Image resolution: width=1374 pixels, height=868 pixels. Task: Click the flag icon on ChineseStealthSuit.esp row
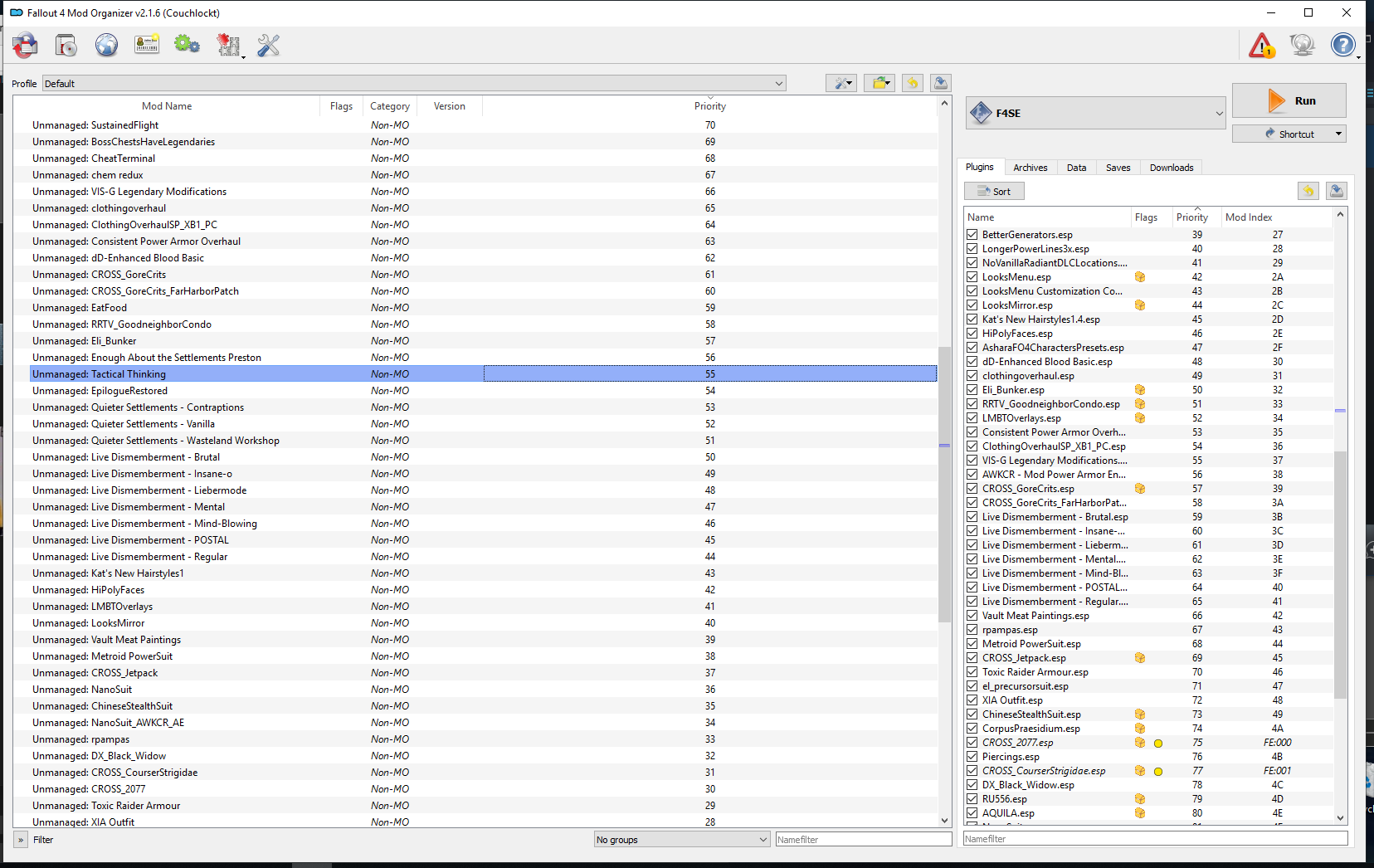tap(1140, 714)
